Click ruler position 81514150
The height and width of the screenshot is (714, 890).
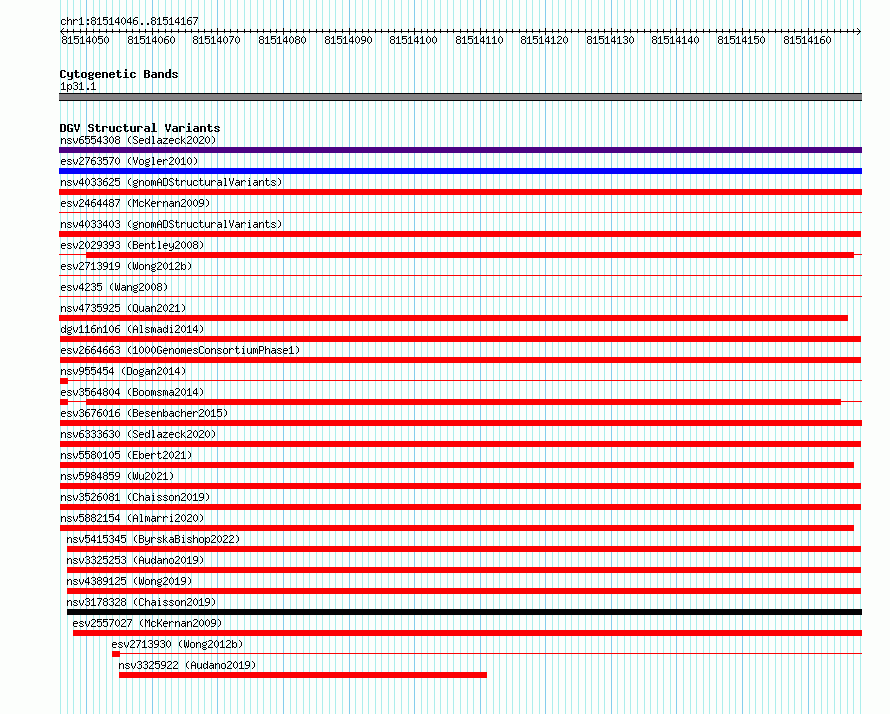pos(741,40)
